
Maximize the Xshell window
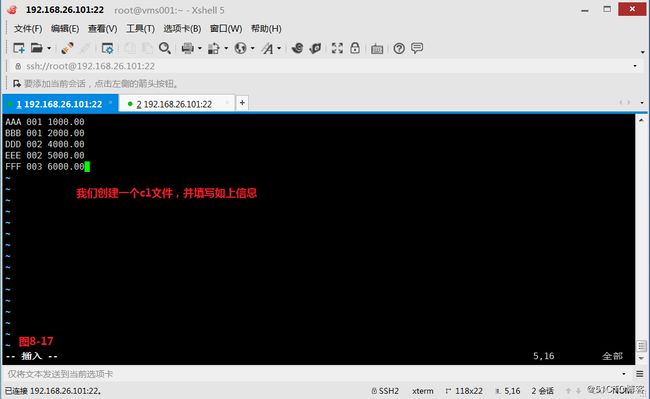coord(607,9)
